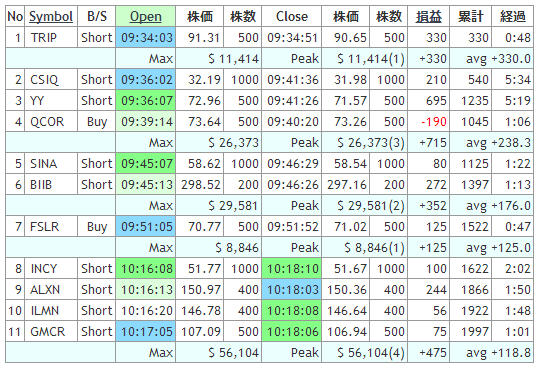539x368 pixels.
Task: Click the cumulative total 1997
Action: (475, 332)
